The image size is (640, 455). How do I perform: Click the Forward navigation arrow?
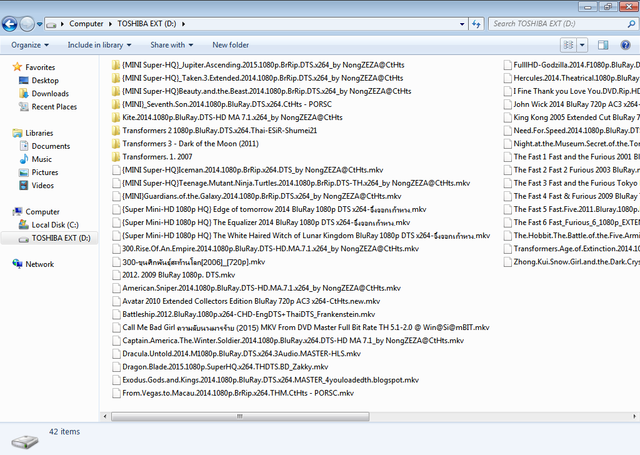click(27, 24)
